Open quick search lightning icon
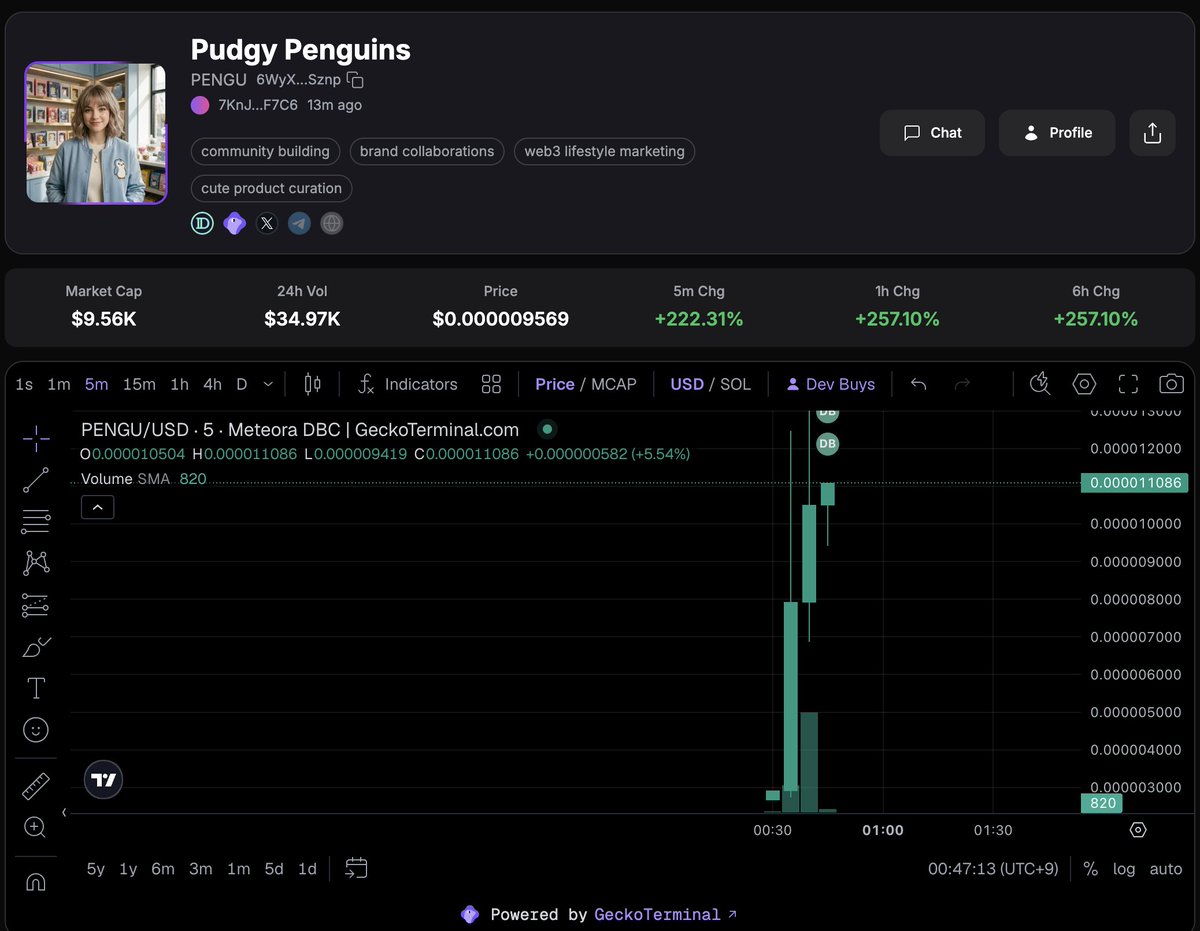Screen dimensions: 1200x931 (1040, 384)
